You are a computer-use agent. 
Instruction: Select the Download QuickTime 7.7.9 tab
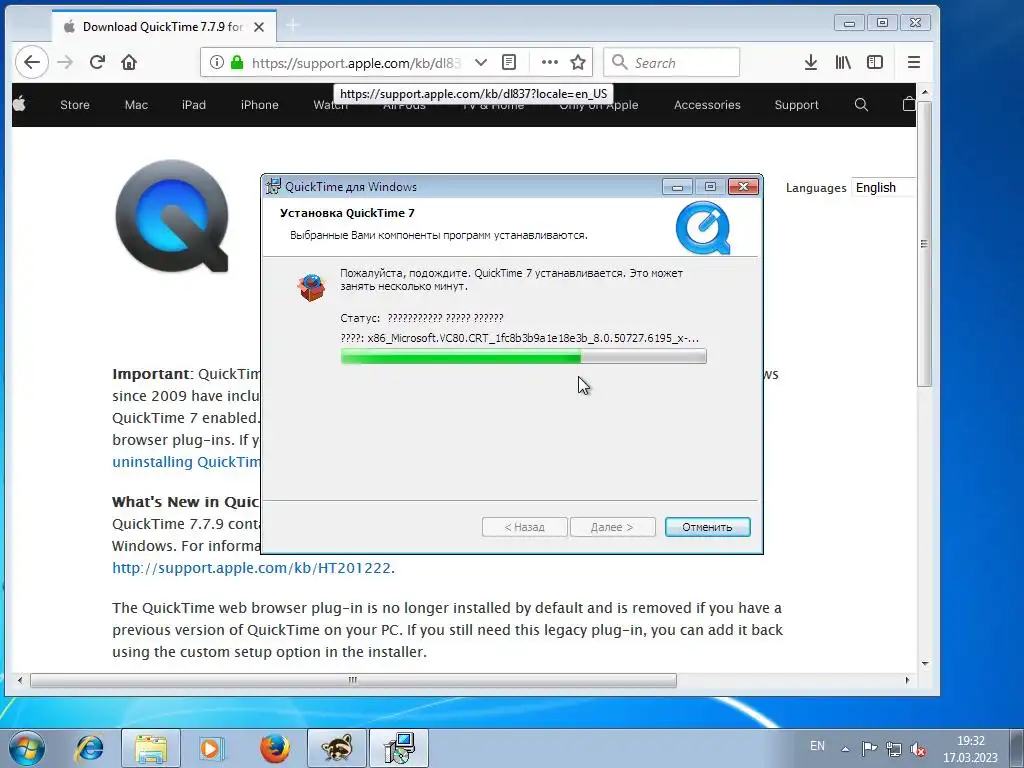pos(163,26)
